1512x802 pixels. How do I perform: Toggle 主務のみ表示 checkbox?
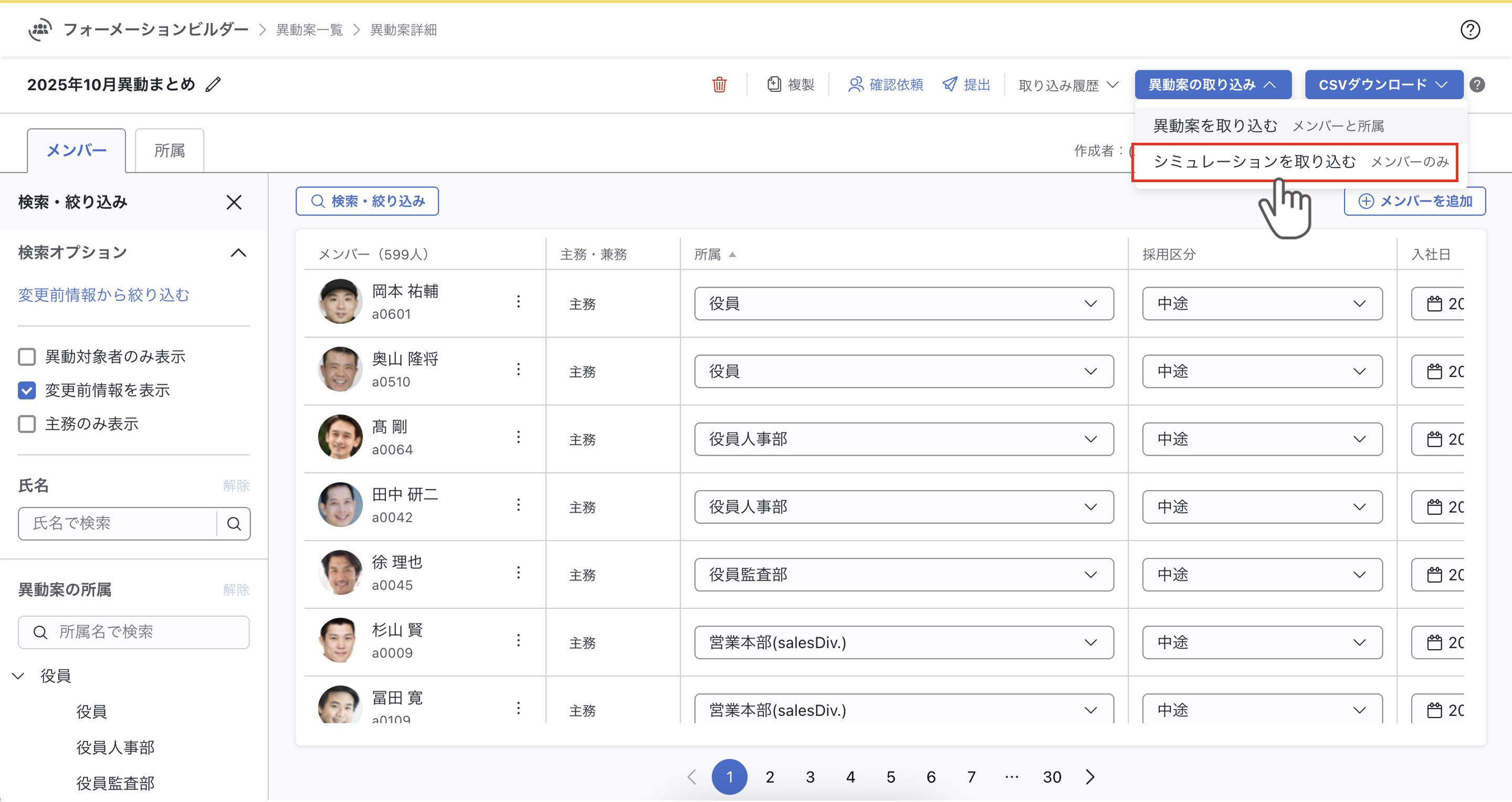[x=27, y=424]
